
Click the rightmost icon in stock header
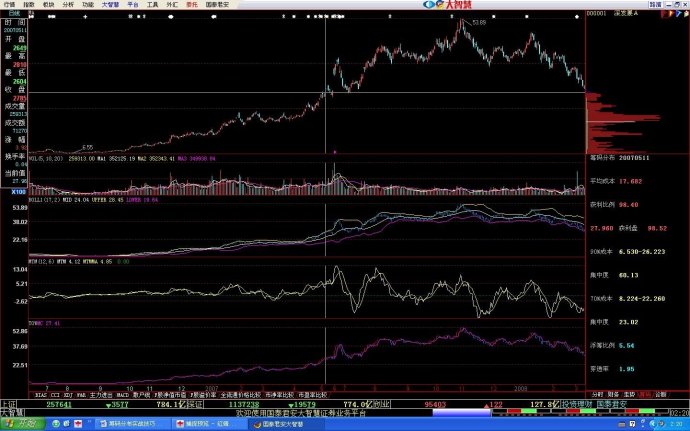click(x=682, y=13)
